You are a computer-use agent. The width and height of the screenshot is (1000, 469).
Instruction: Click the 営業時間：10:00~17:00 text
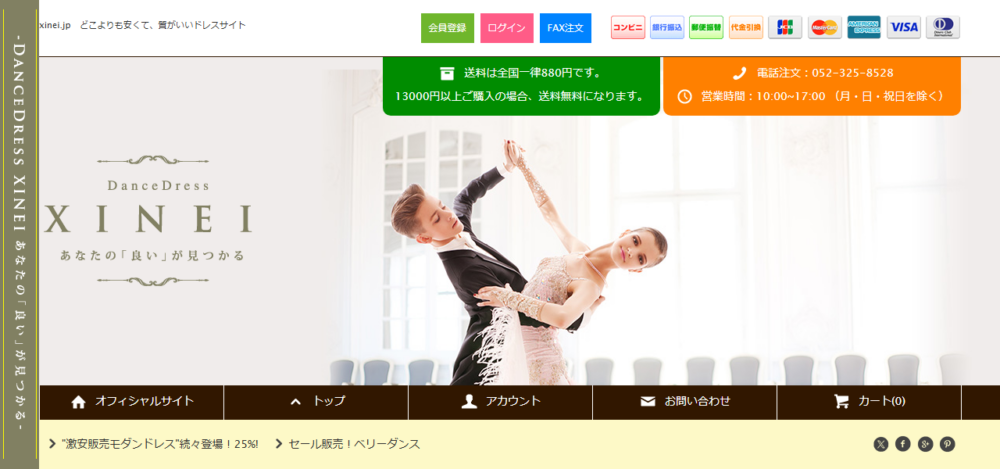click(822, 96)
